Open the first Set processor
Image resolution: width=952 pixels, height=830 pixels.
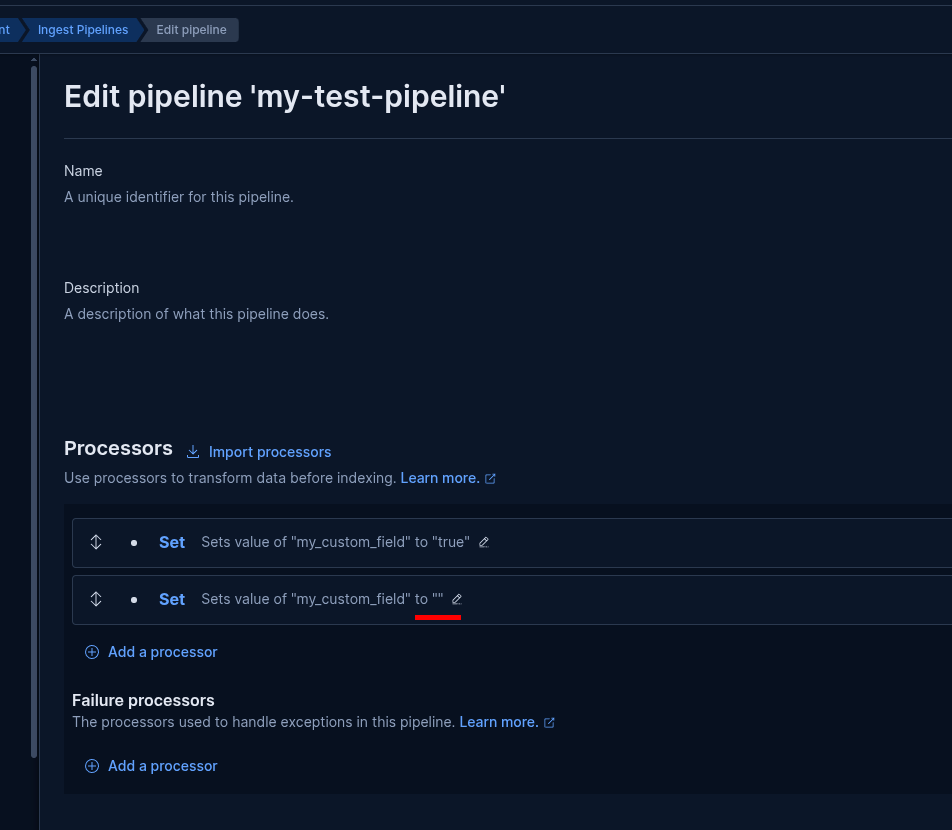[172, 542]
